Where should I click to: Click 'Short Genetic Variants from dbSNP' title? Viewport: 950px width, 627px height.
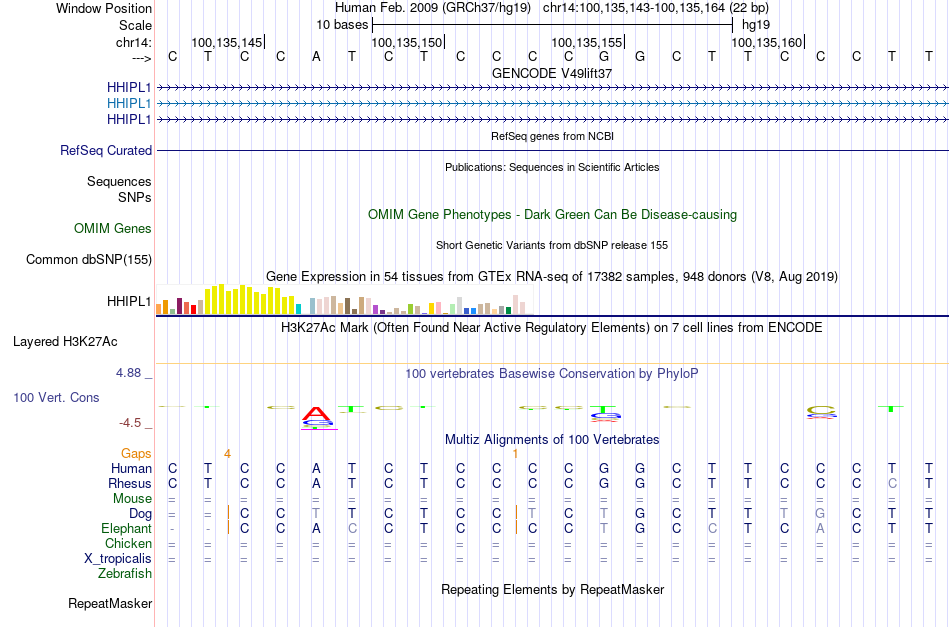point(552,245)
